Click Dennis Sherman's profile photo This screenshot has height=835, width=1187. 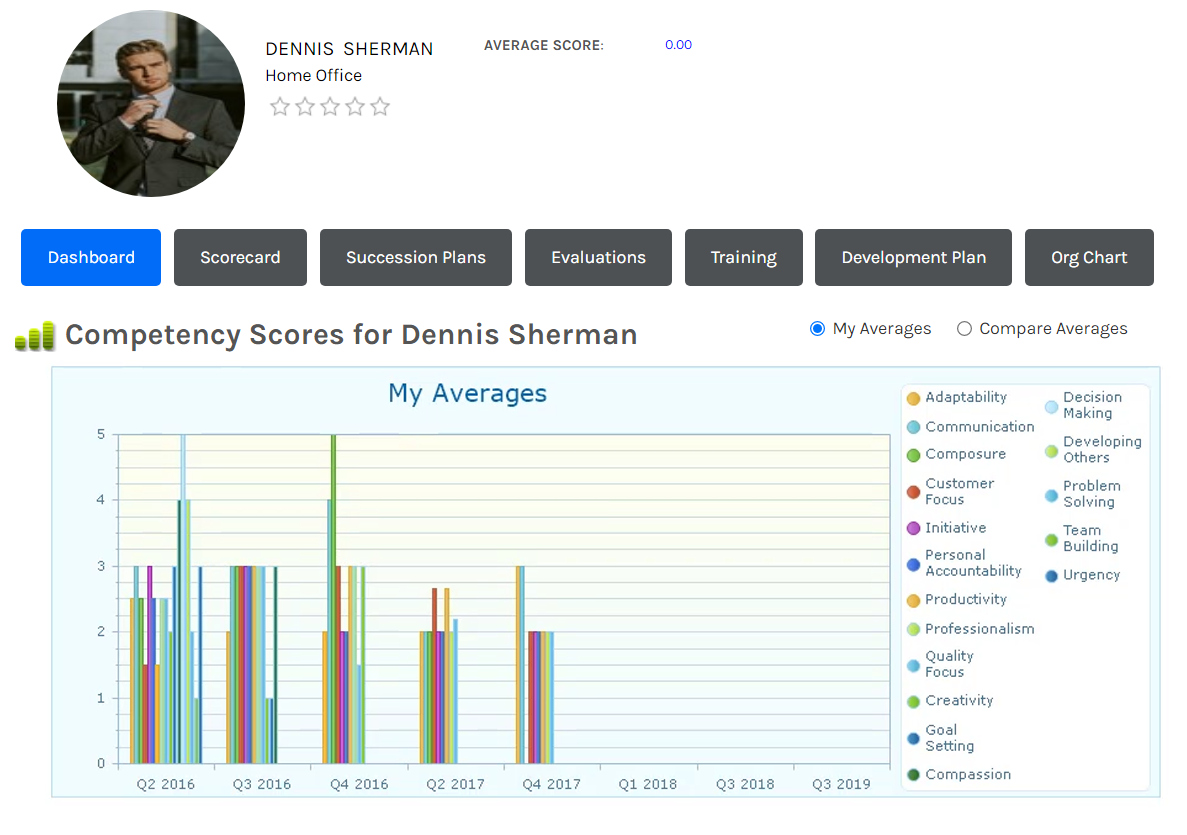pos(151,104)
